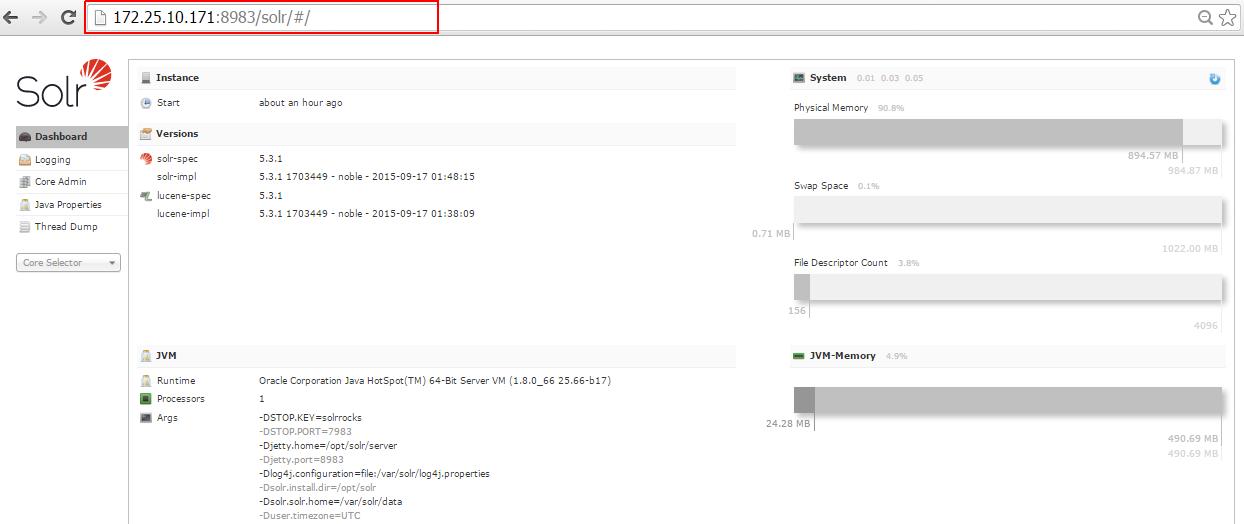Click the Args row terminal icon
The image size is (1244, 524).
coord(146,418)
